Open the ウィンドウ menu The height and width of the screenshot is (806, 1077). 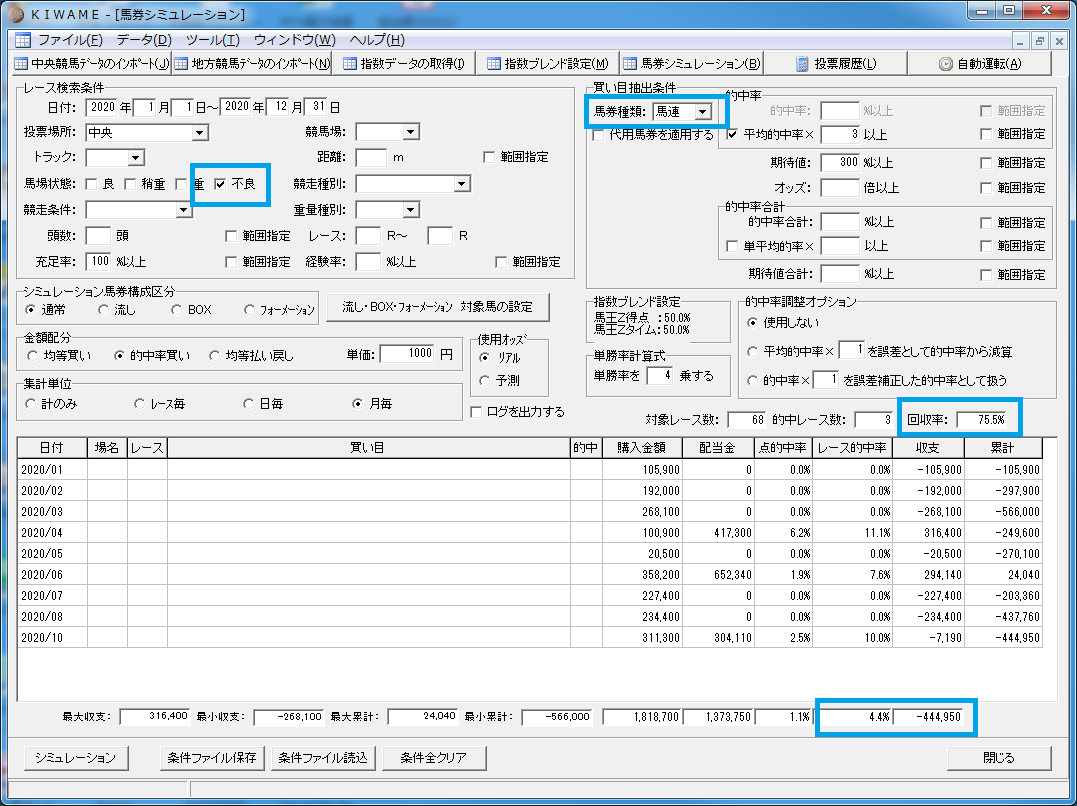click(295, 40)
